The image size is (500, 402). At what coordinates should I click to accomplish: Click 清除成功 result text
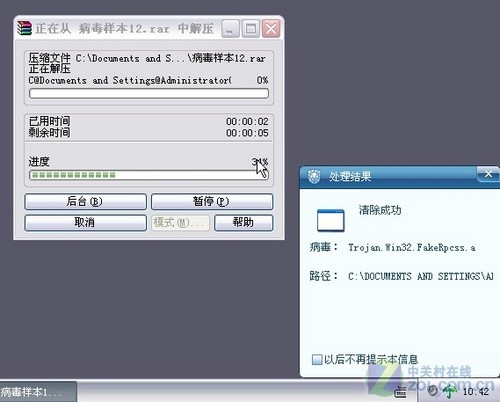[x=380, y=210]
